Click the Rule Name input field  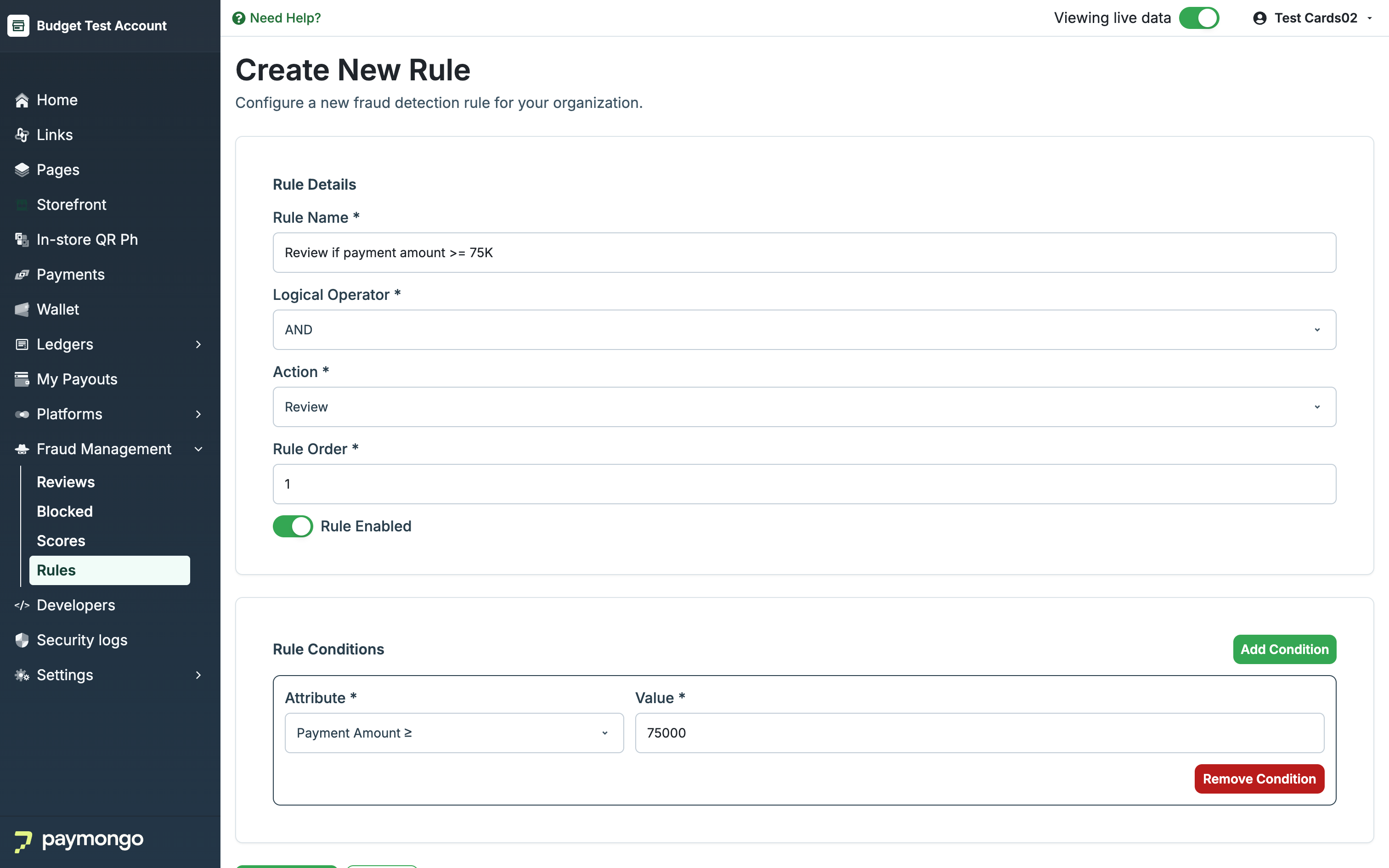(803, 253)
